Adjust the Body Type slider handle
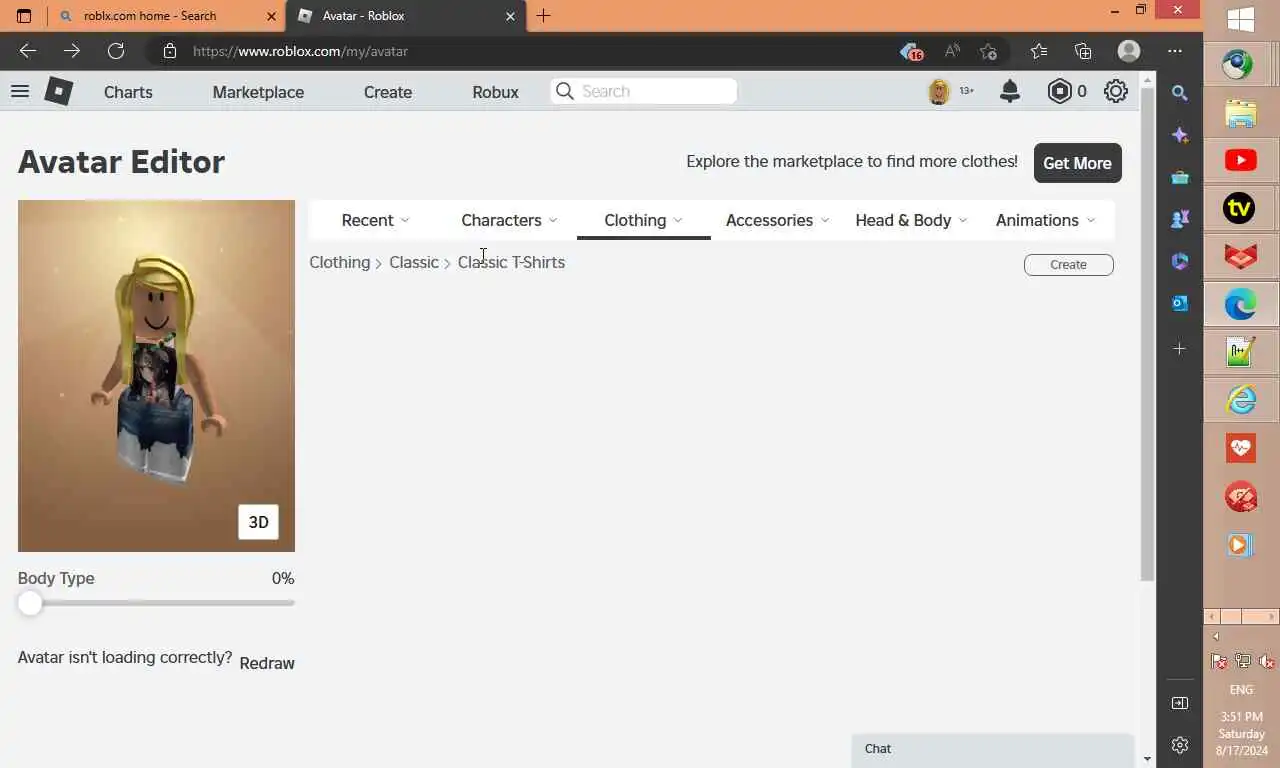Image resolution: width=1280 pixels, height=768 pixels. [x=30, y=603]
